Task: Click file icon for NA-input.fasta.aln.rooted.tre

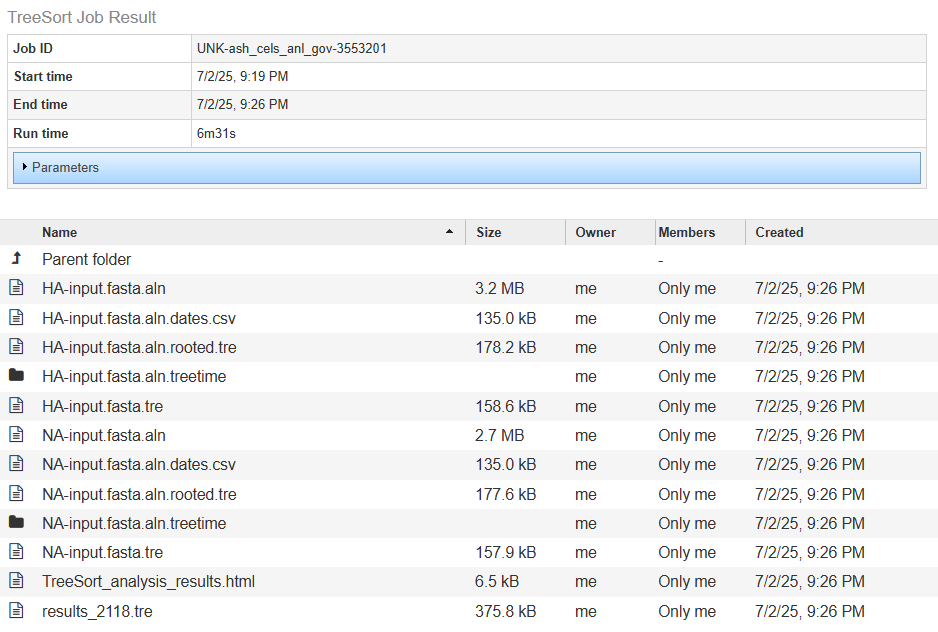Action: coord(16,493)
